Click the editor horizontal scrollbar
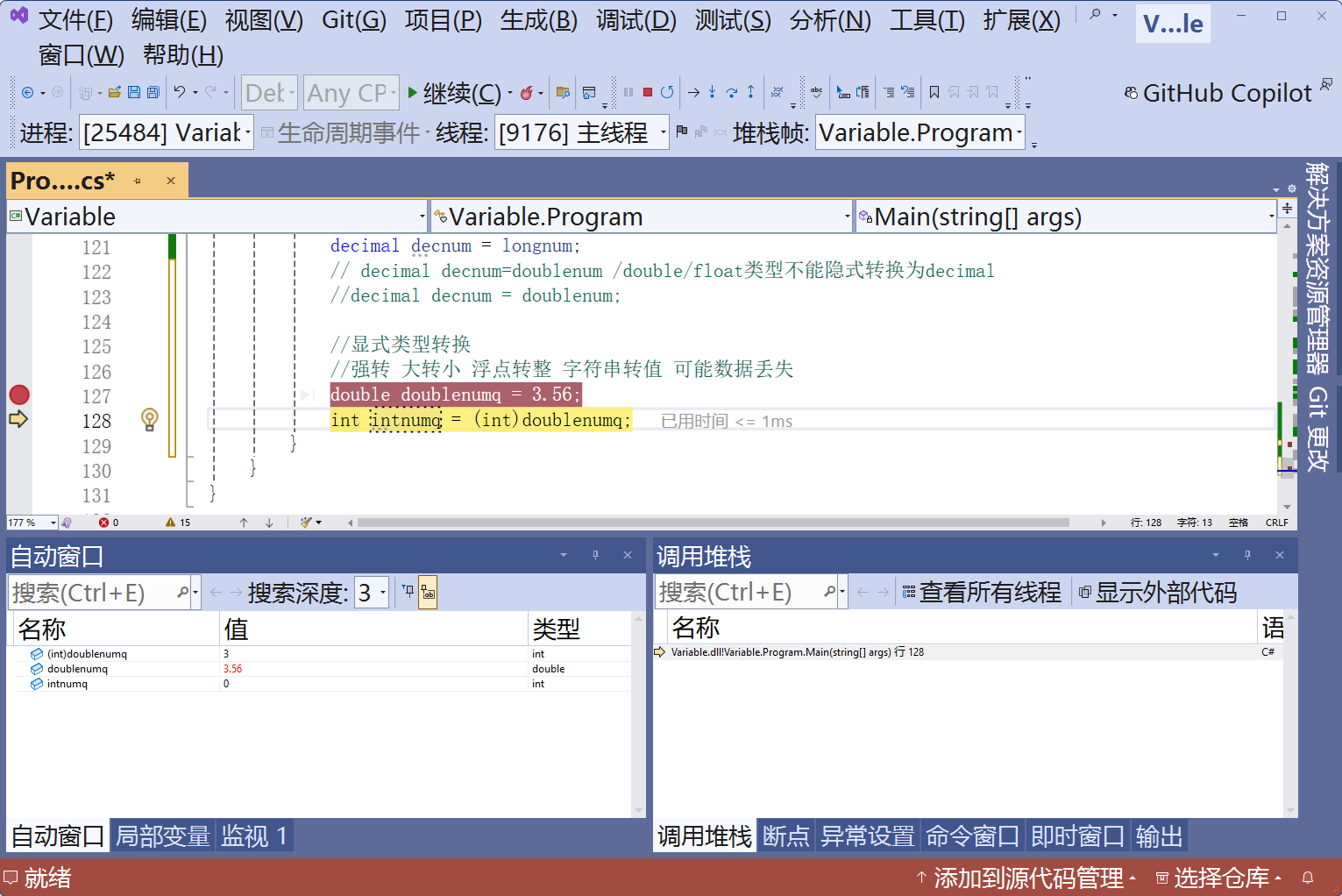Screen dimensions: 1342x896 click(x=713, y=523)
